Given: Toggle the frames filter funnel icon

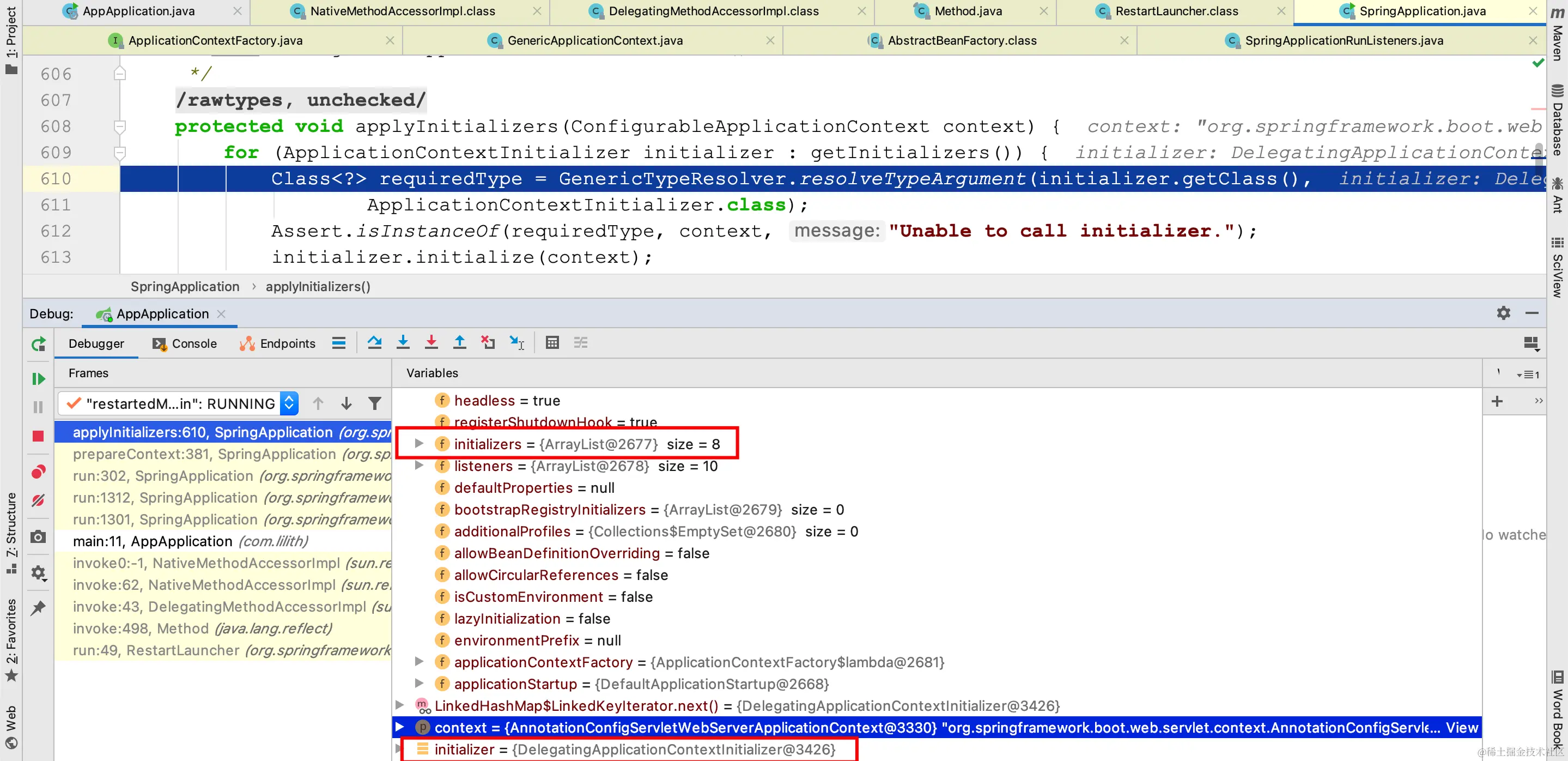Looking at the screenshot, I should tap(375, 403).
